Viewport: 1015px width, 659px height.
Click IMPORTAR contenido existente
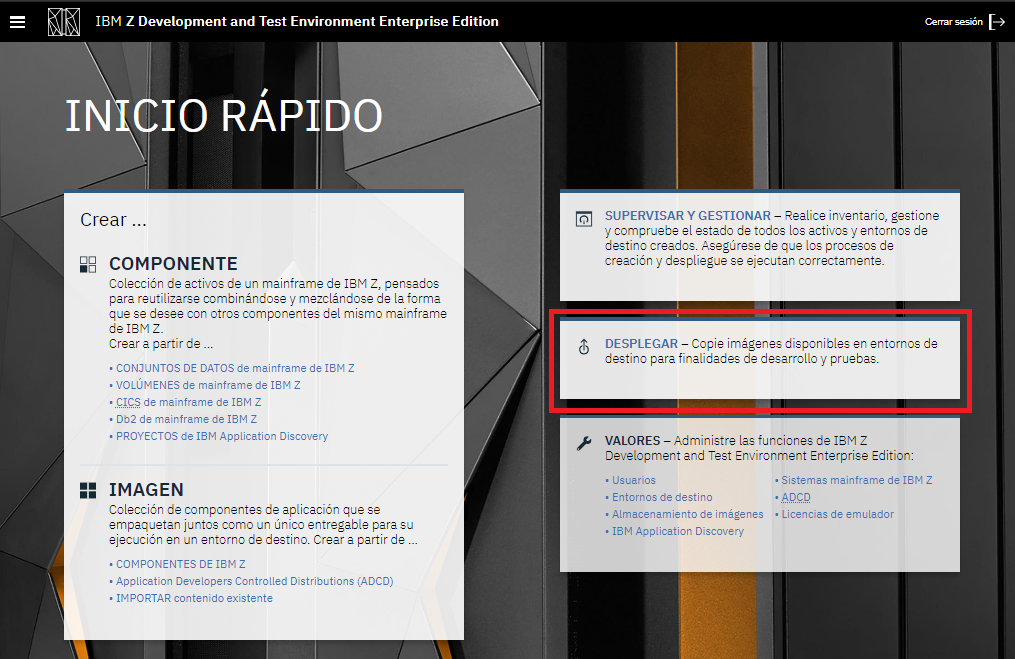[x=194, y=598]
